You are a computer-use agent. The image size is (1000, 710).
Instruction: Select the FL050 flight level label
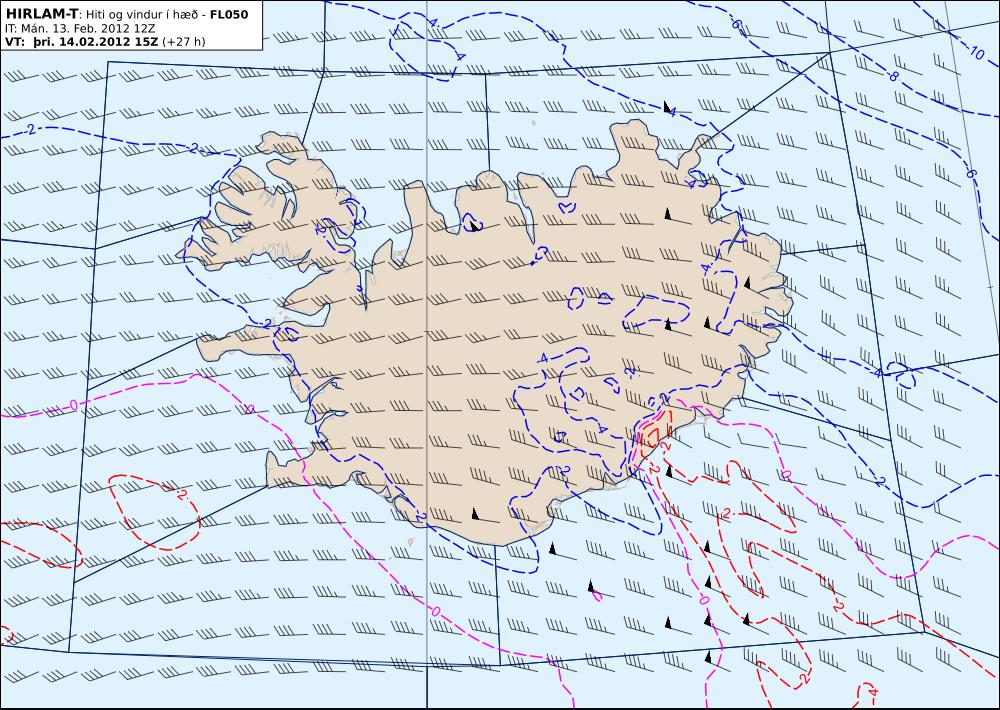coord(229,14)
